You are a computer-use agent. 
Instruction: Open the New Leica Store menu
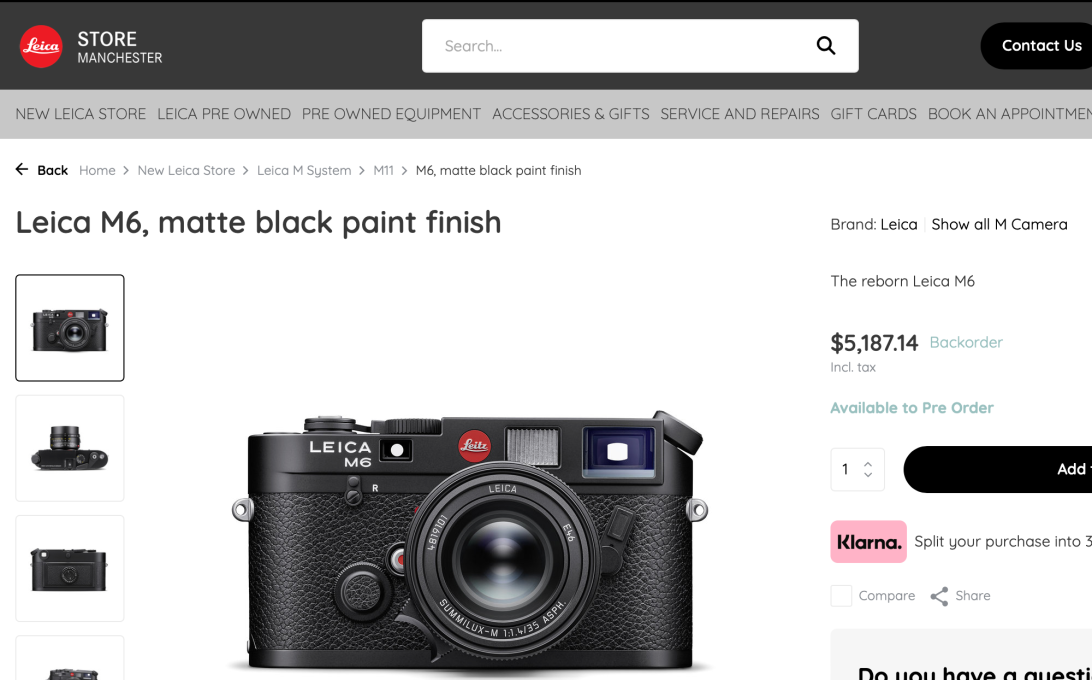(81, 114)
